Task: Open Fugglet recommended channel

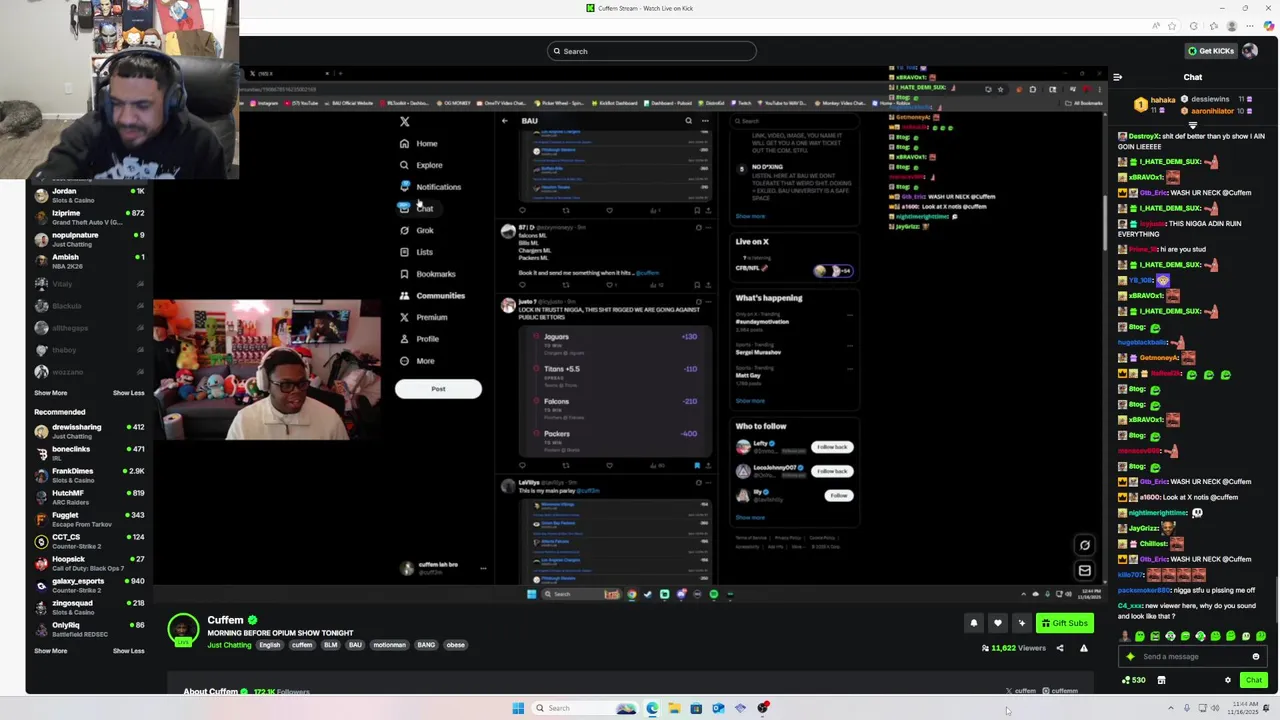Action: [89, 519]
